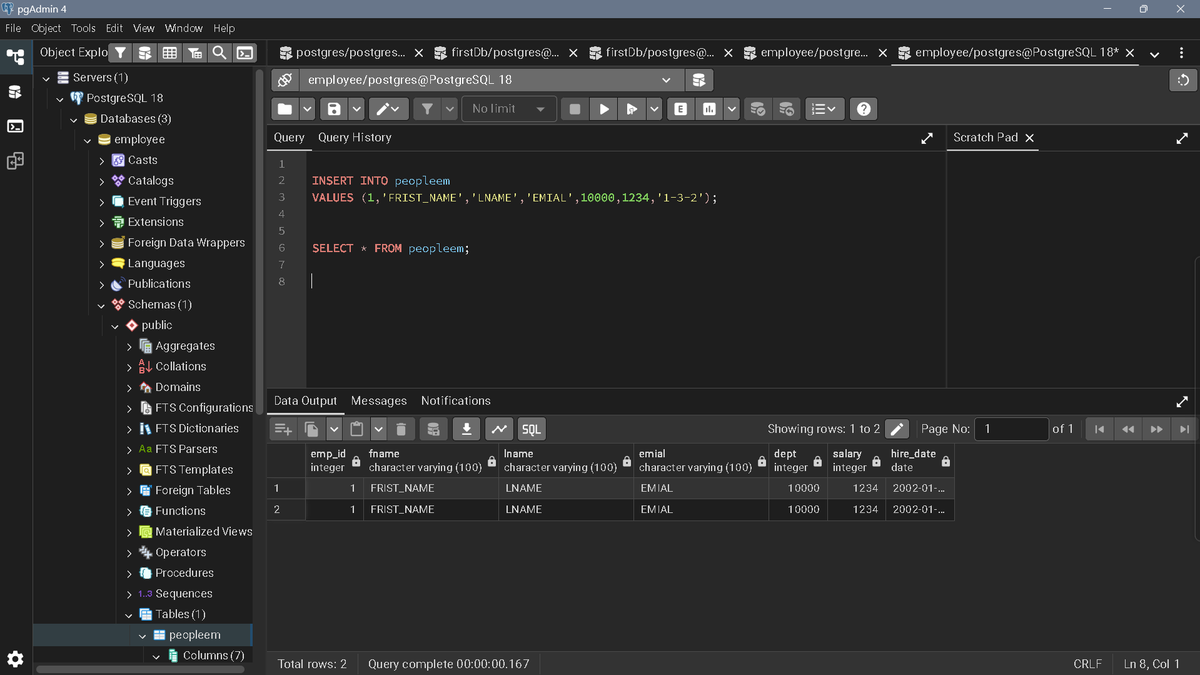Click View Data grid icon in Object Explorer
The height and width of the screenshot is (675, 1200).
170,53
